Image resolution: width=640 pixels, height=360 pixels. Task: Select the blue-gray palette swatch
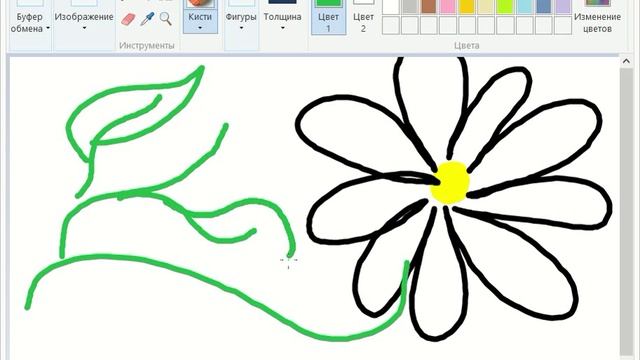click(544, 7)
